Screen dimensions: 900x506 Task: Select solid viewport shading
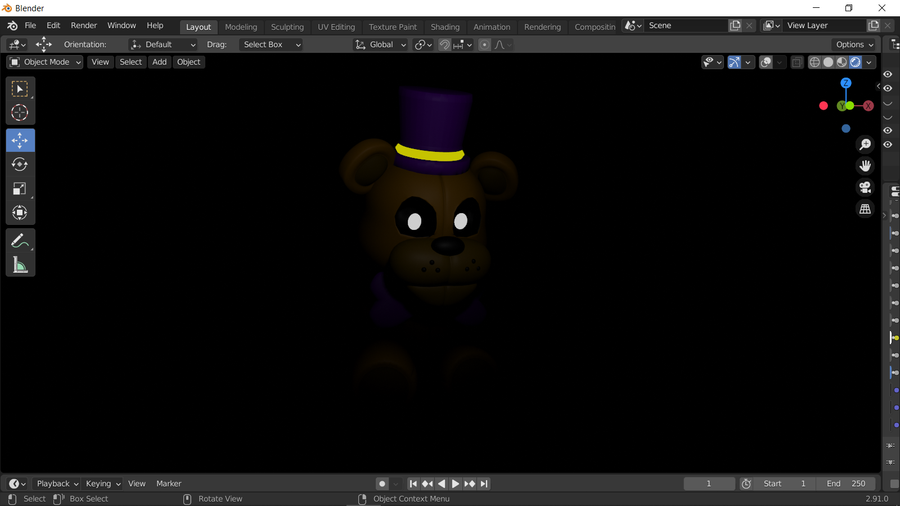click(828, 62)
